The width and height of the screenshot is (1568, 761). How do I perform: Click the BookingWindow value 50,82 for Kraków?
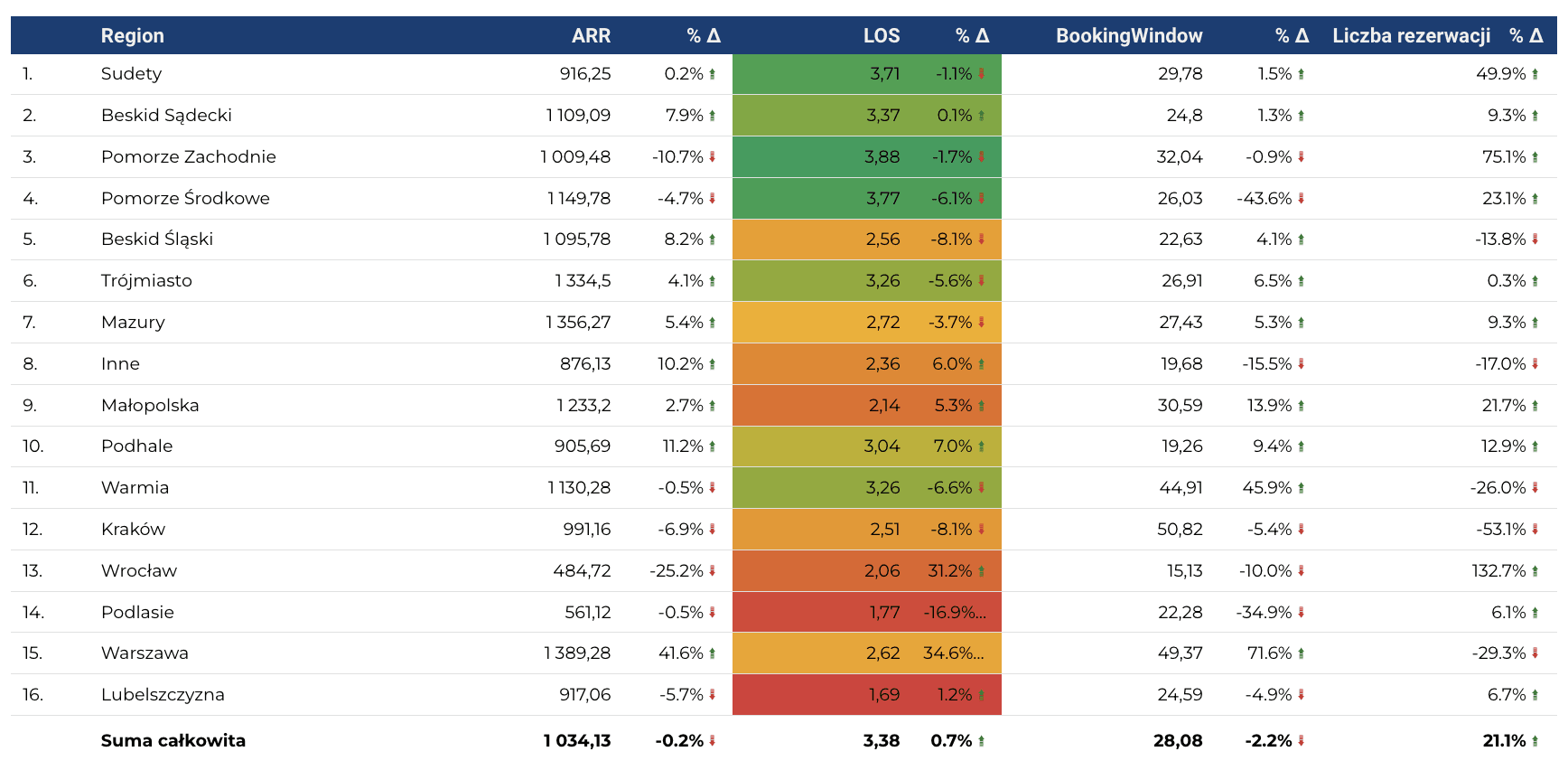click(1180, 530)
